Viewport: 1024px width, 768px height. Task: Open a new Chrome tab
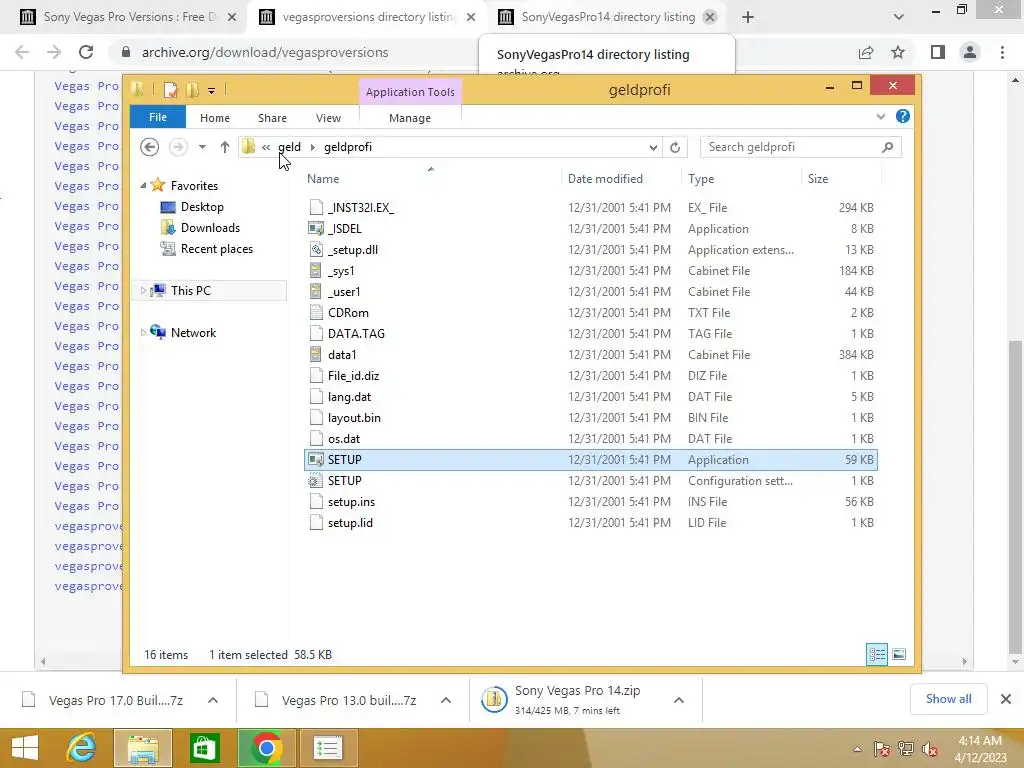click(748, 17)
